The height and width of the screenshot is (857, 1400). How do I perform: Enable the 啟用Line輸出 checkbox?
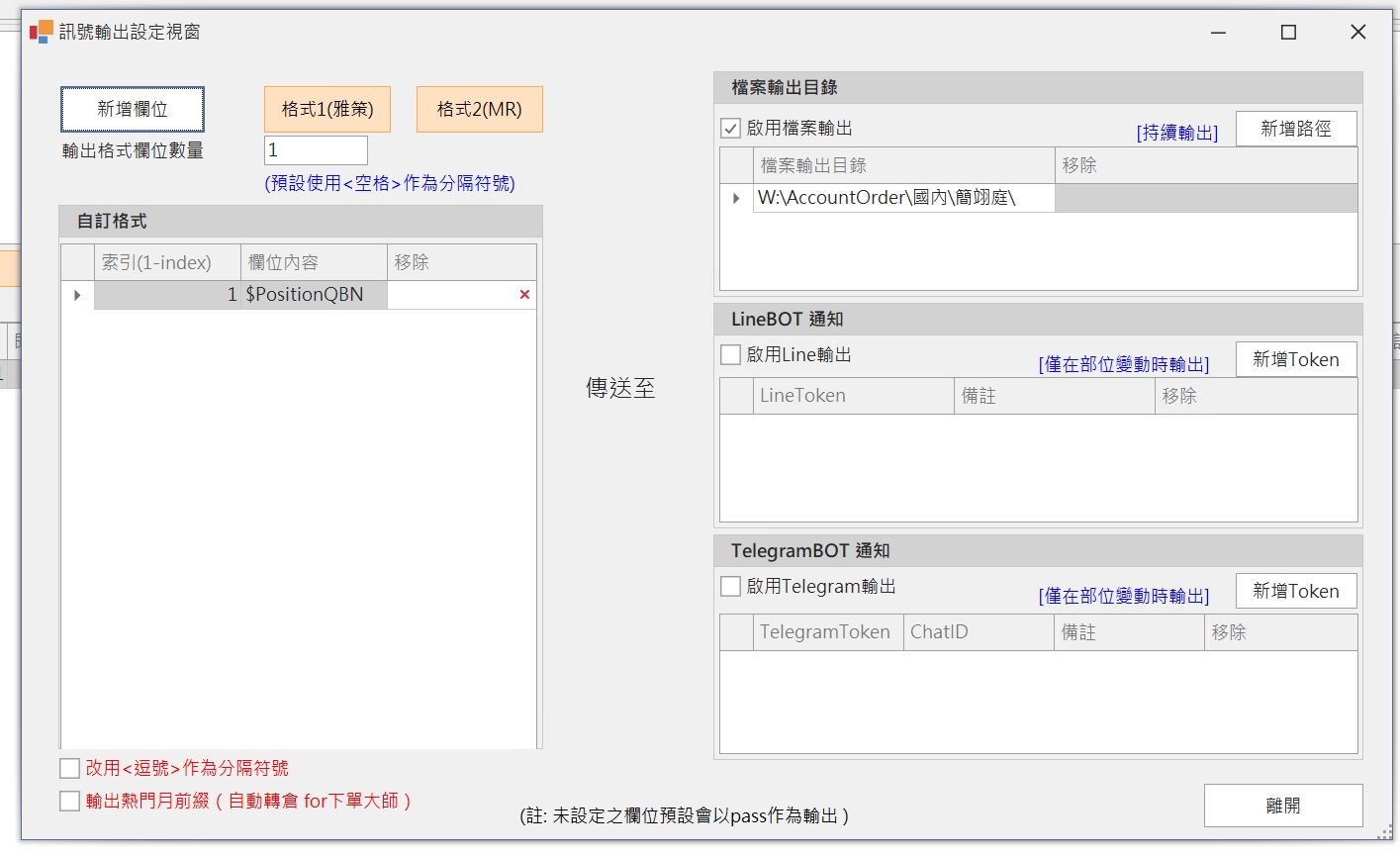click(731, 355)
